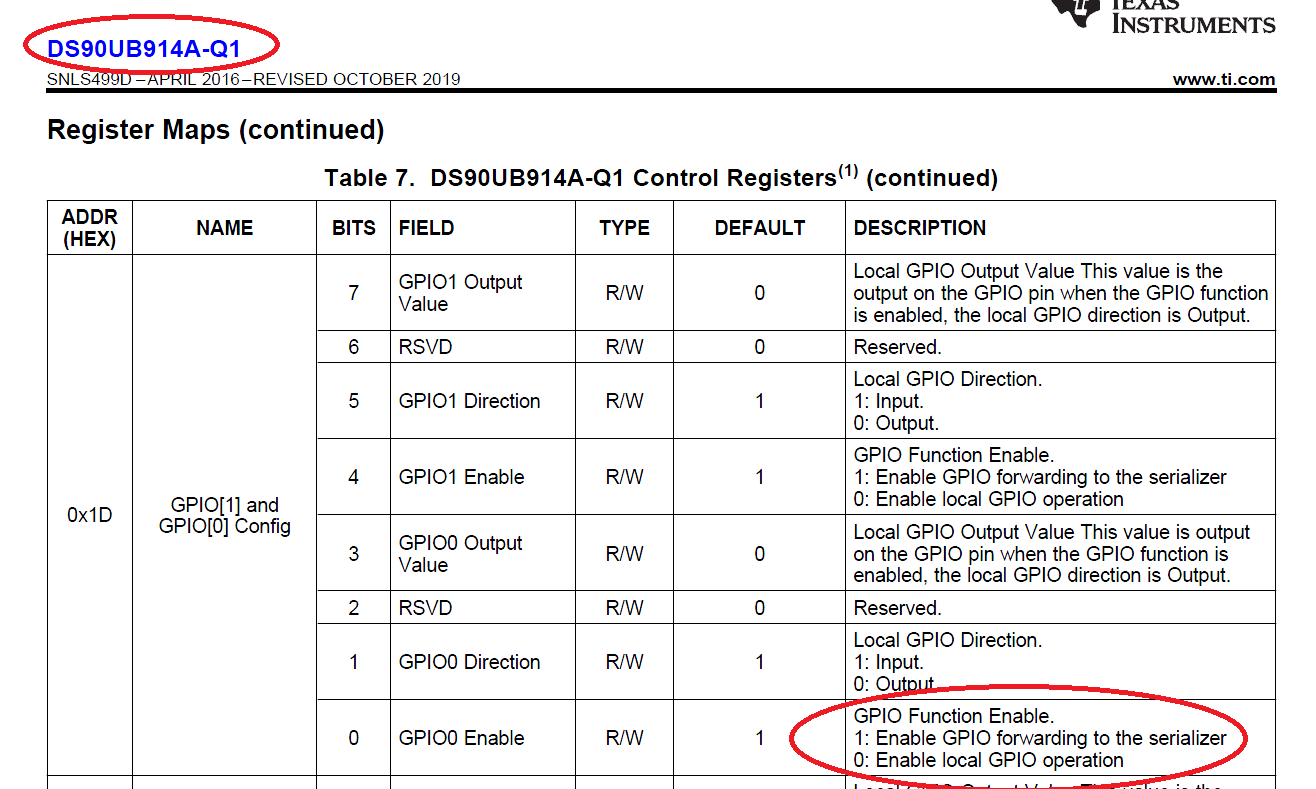The image size is (1316, 789).
Task: Select the GPIO[1] and GPIO[0] Config name
Action: point(222,516)
